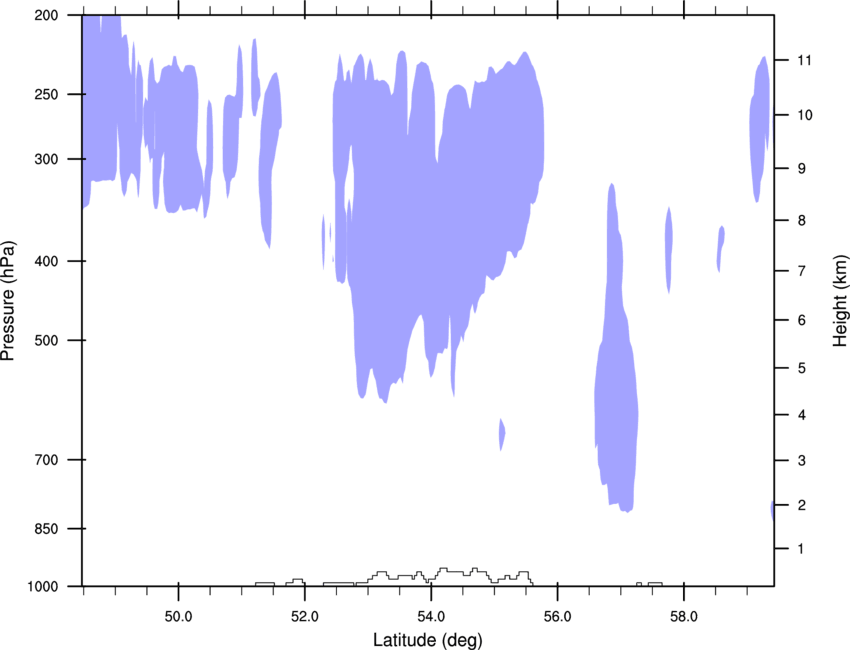Click the 5 km height tick label
This screenshot has width=850, height=650.
click(x=797, y=369)
